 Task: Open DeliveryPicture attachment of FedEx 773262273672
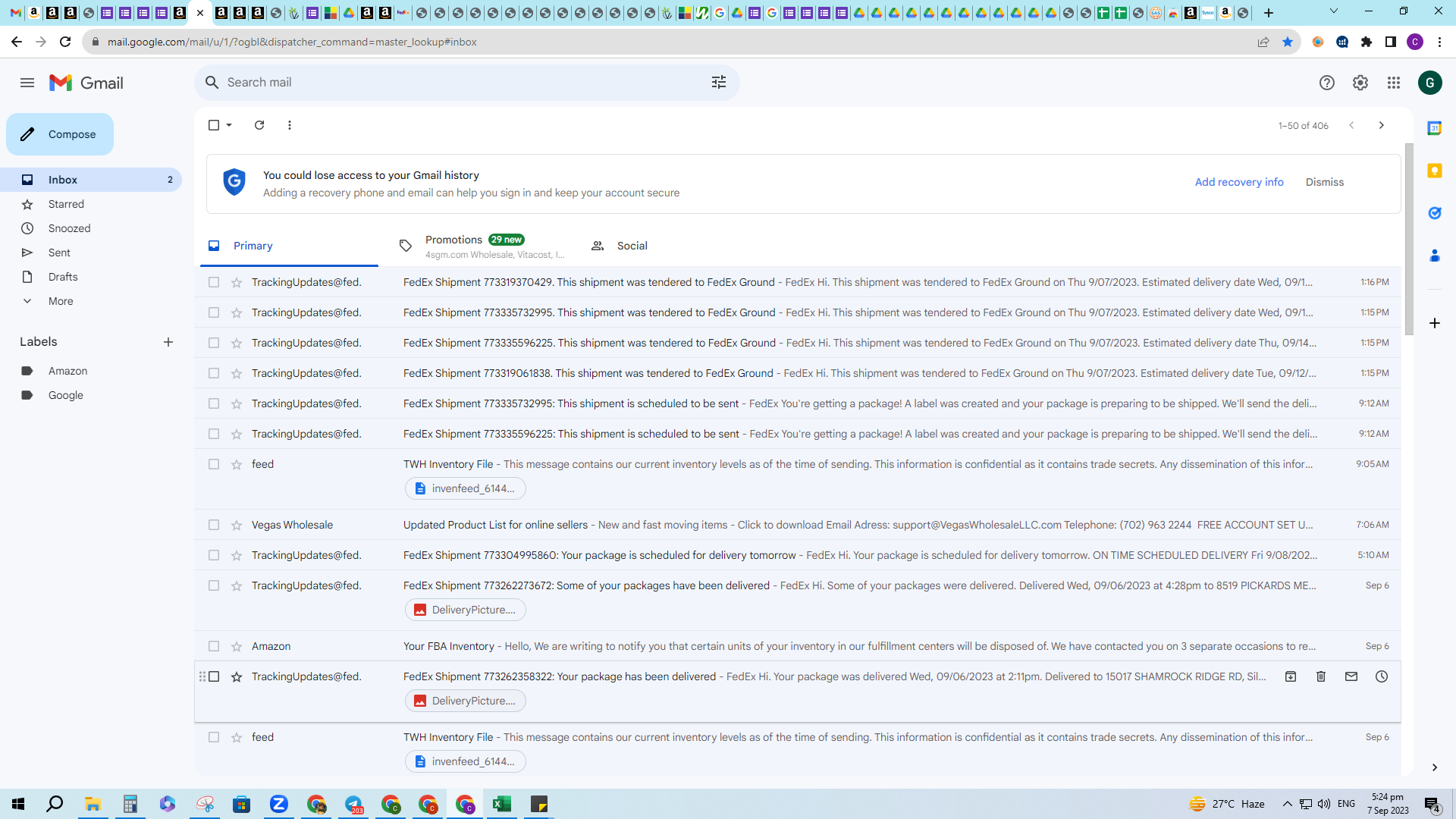[x=466, y=610]
